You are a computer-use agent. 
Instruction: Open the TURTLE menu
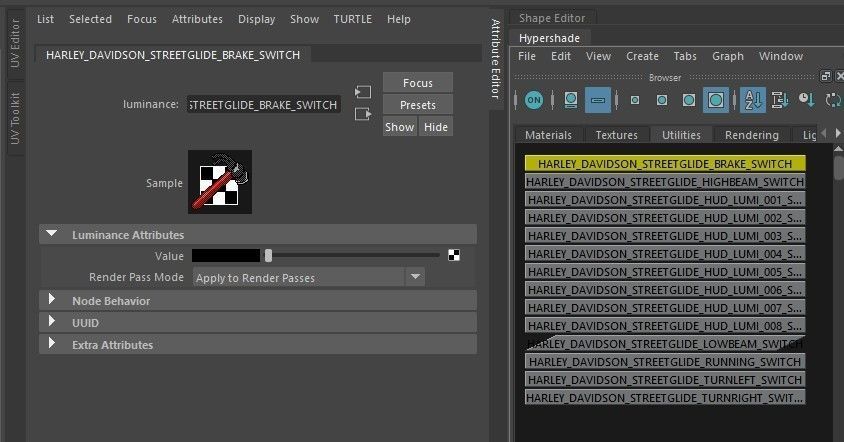[353, 19]
